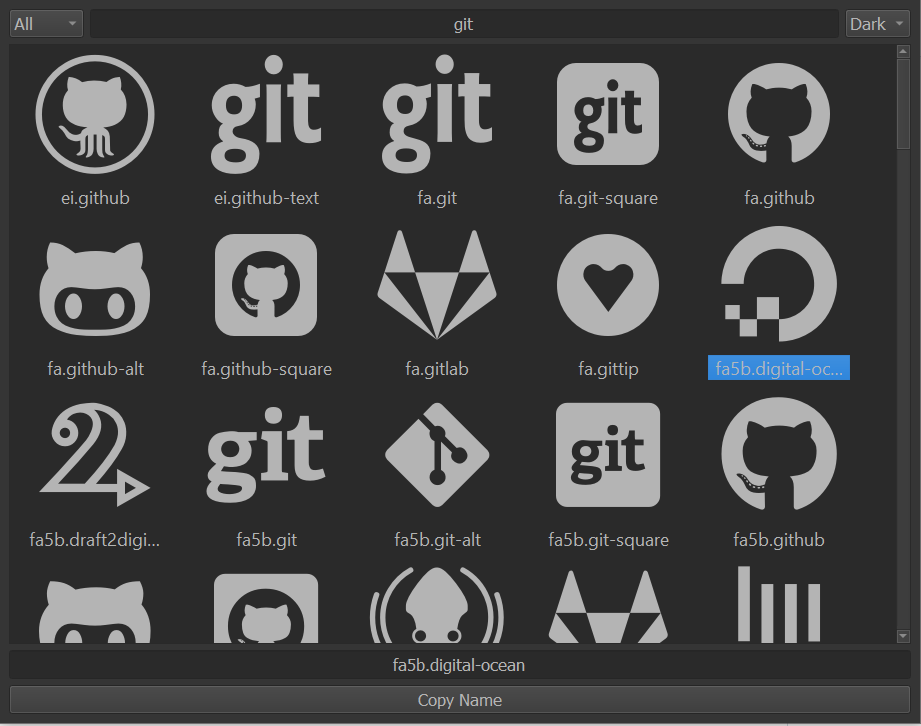Choose the fa.git-square icon
The height and width of the screenshot is (726, 921).
point(608,115)
